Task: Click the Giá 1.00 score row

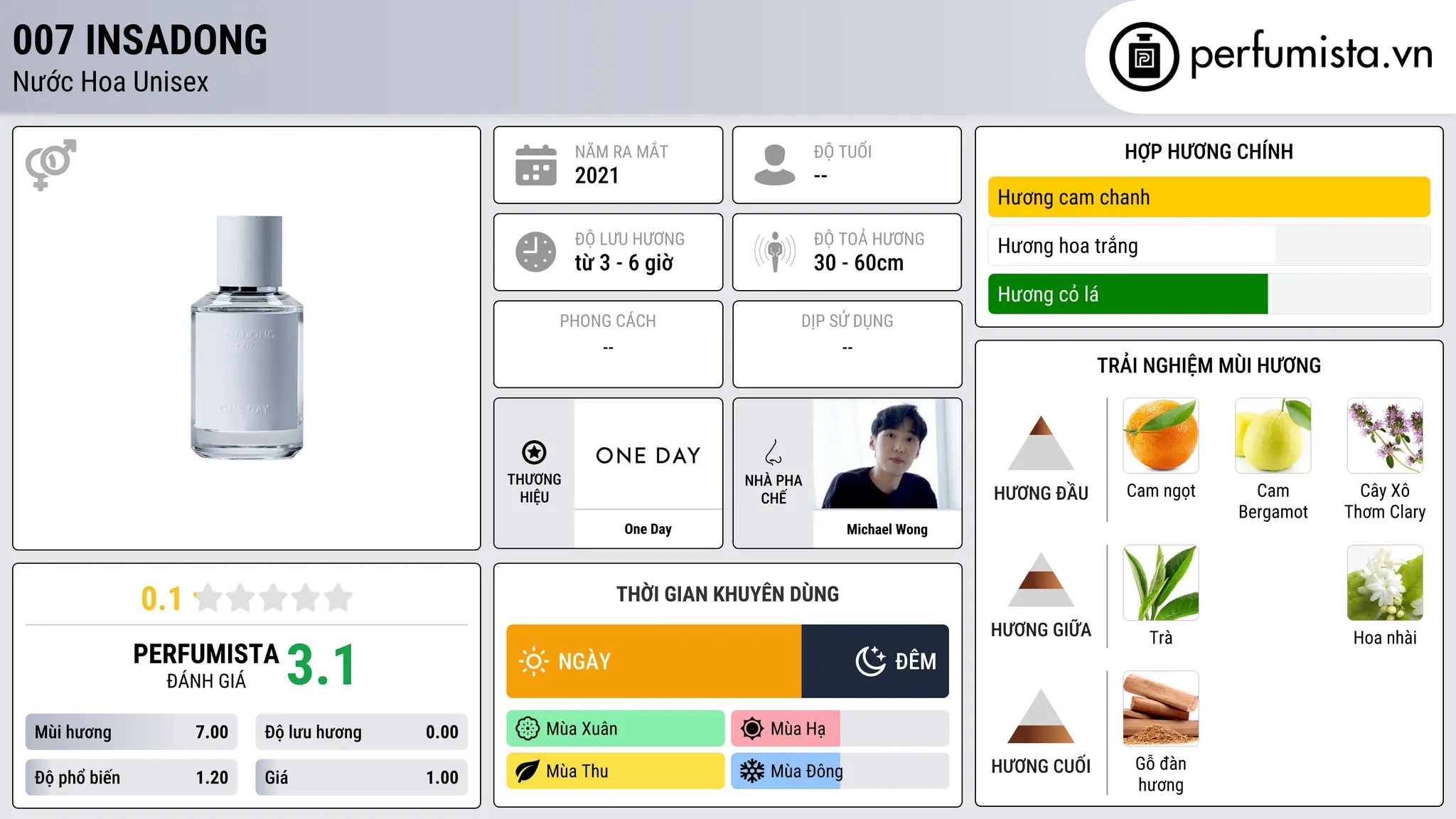Action: click(362, 777)
